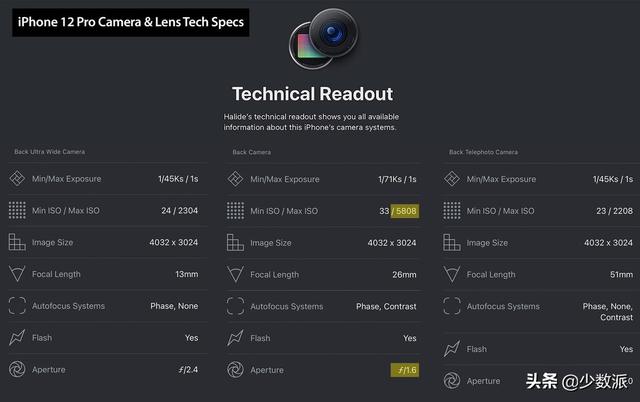Click Telephoto Focal Length icon

tap(452, 274)
